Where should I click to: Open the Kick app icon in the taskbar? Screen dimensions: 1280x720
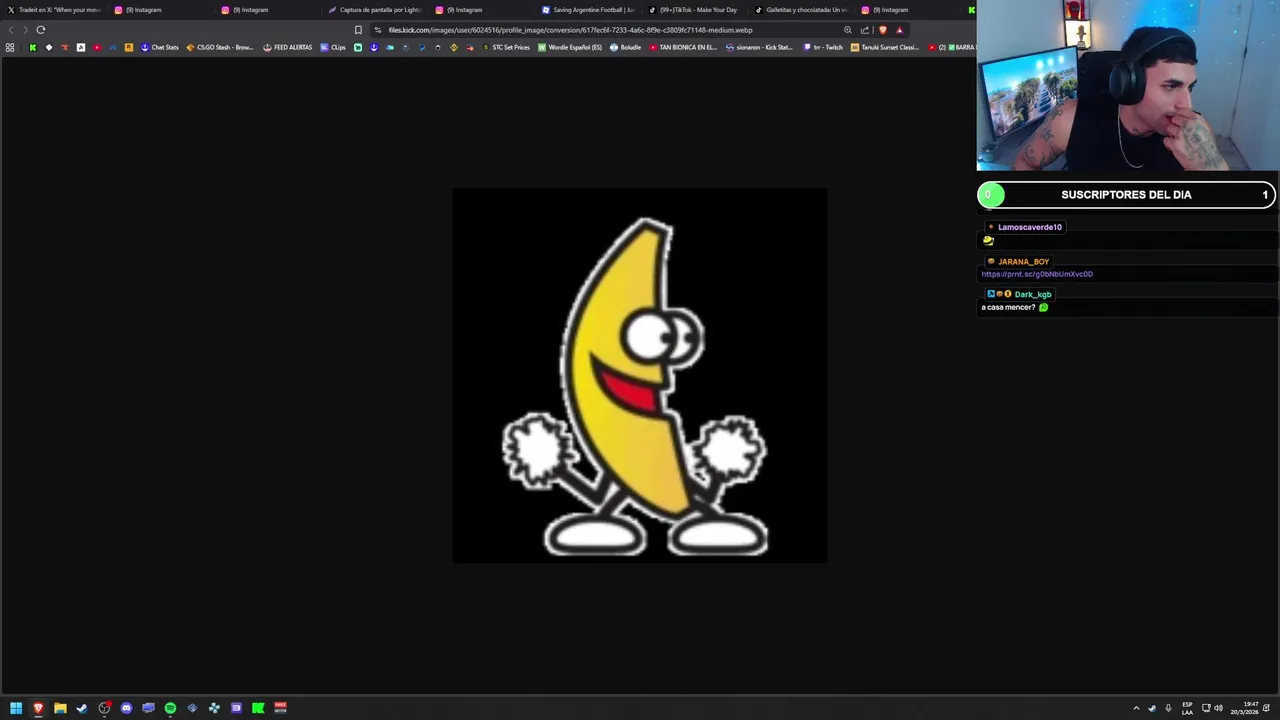pos(258,708)
